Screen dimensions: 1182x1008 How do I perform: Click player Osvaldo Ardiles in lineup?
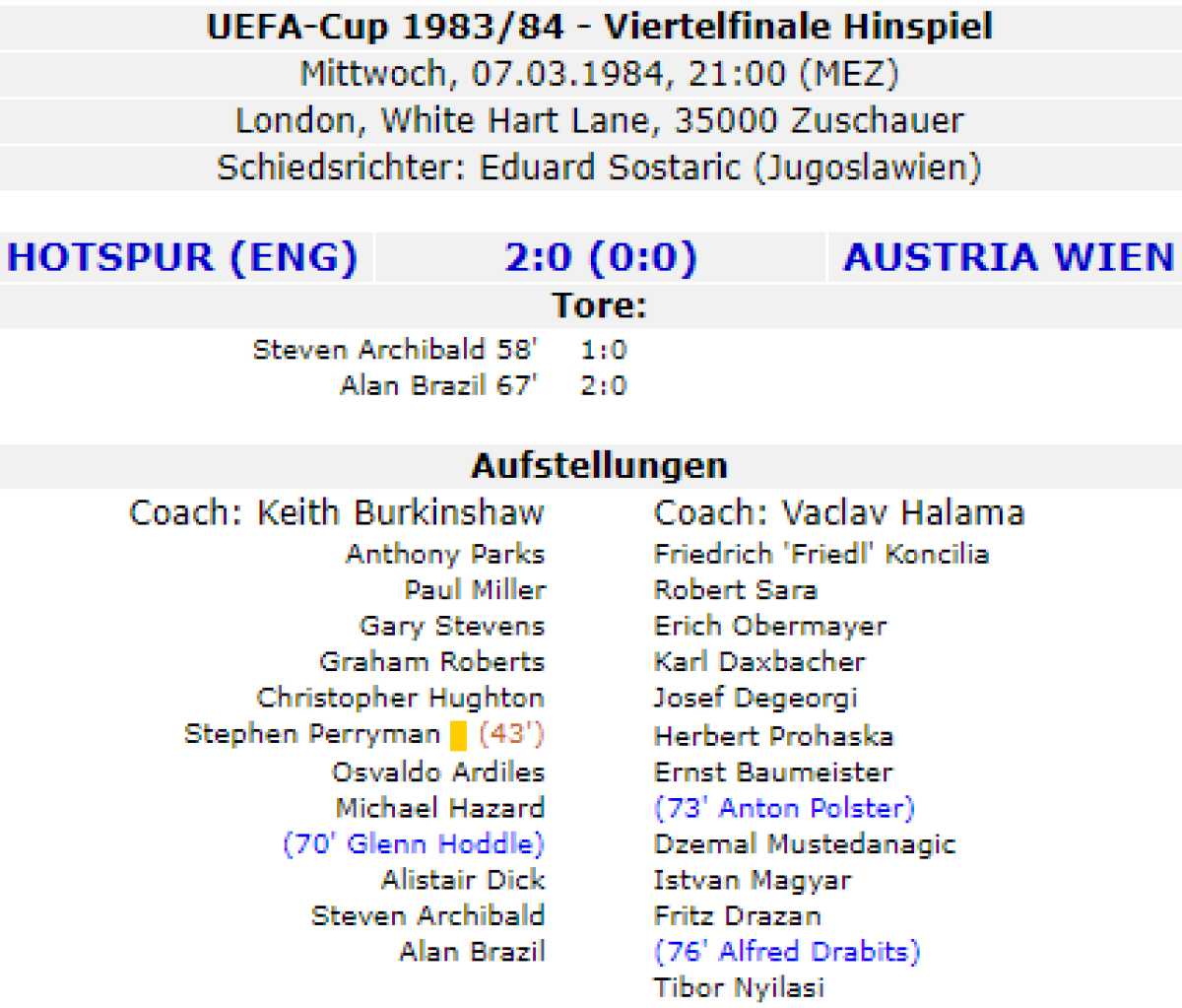point(437,773)
